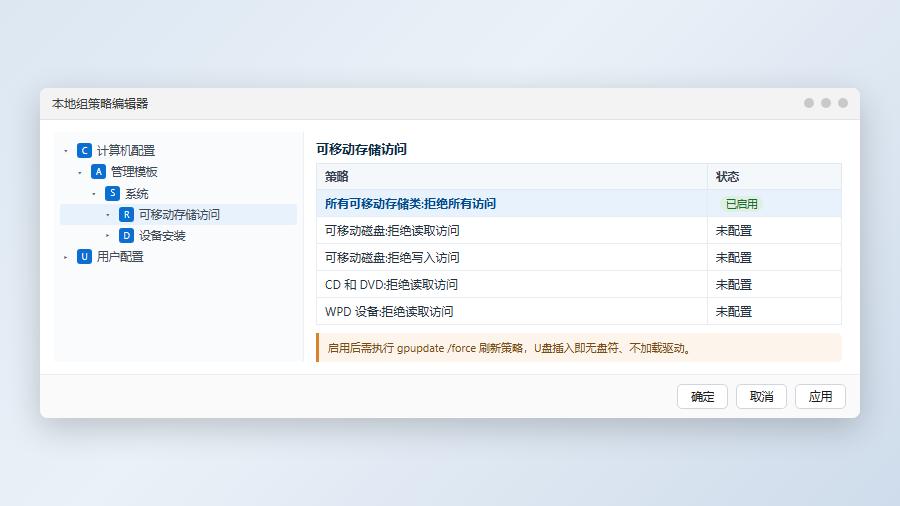Click the A icon beside 管理模板
Viewport: 900px width, 506px height.
tap(98, 172)
